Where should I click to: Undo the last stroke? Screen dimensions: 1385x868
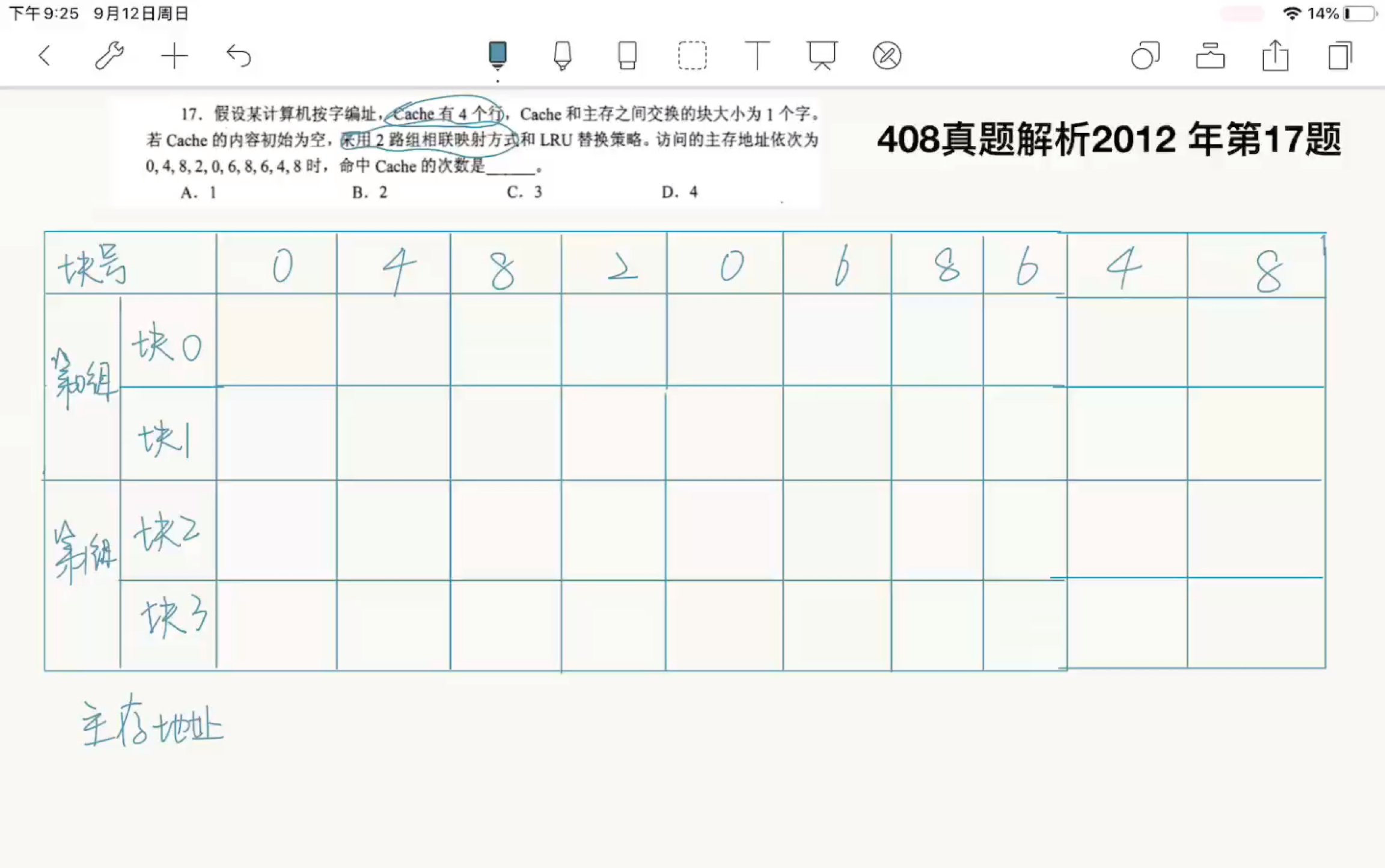[x=239, y=56]
